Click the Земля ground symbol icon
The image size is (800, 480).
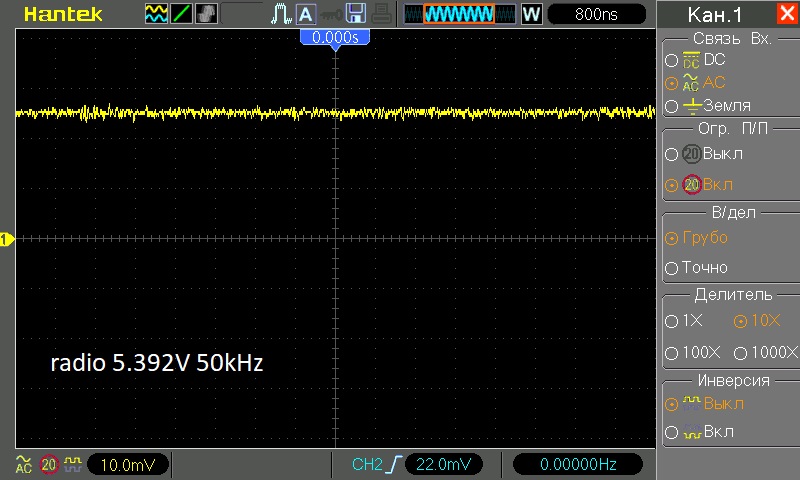(x=692, y=106)
